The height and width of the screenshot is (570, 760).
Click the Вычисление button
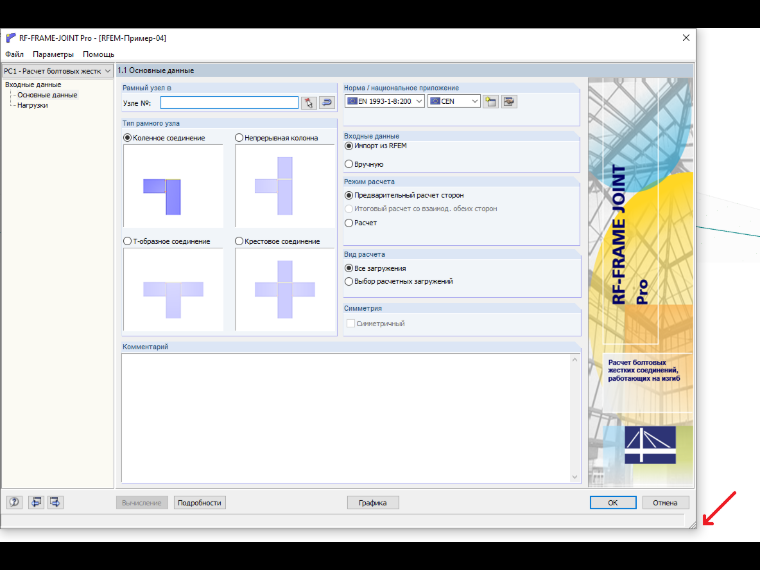point(142,503)
